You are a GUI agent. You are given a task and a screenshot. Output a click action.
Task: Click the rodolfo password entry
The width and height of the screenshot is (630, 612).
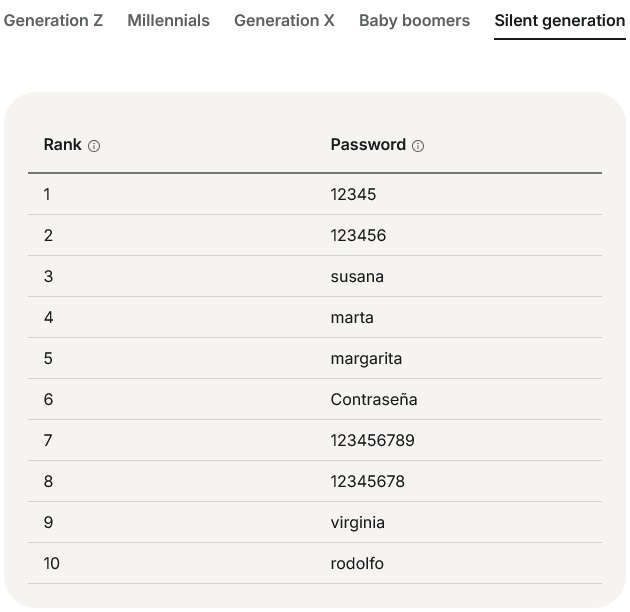point(357,563)
